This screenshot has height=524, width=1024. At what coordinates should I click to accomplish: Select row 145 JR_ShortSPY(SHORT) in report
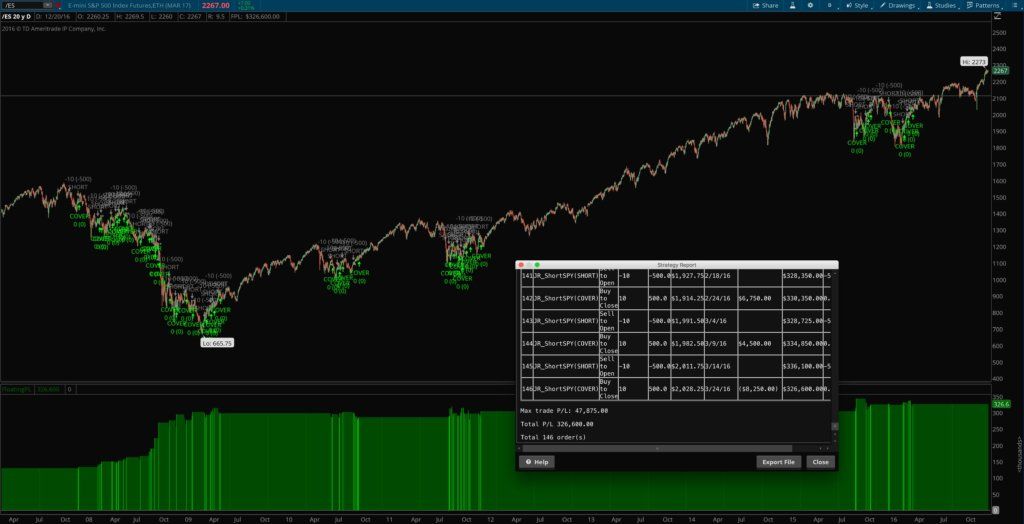[675, 366]
